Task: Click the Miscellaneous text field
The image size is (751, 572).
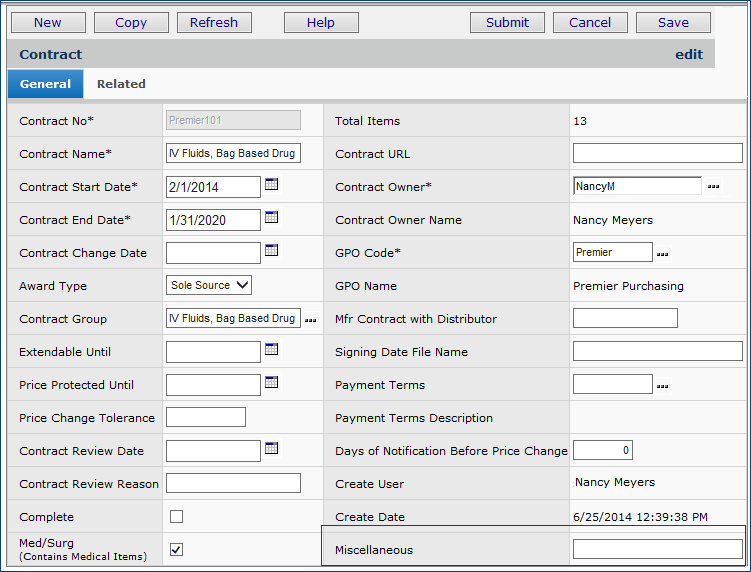Action: [657, 549]
